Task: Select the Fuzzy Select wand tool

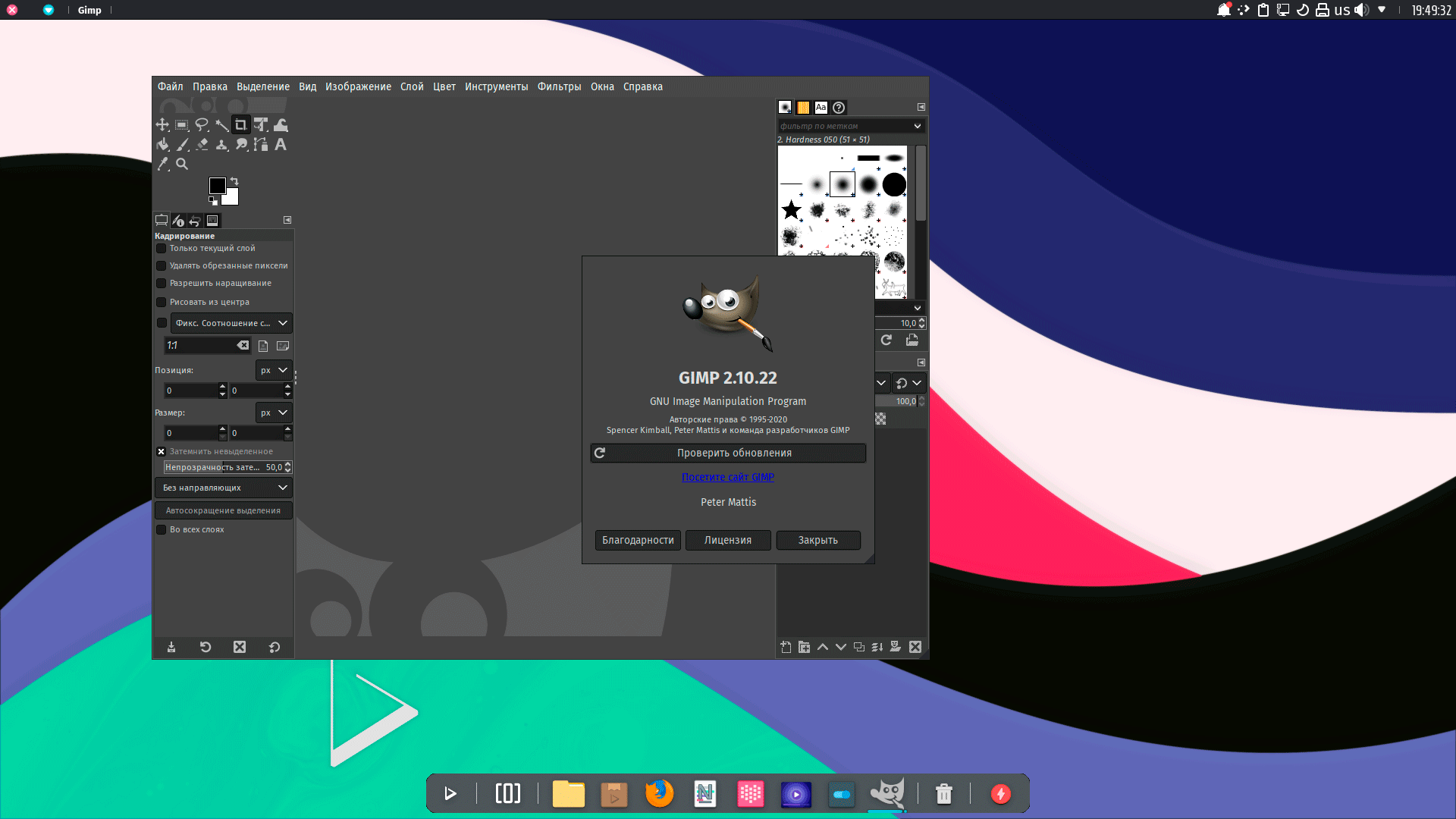Action: pyautogui.click(x=221, y=125)
